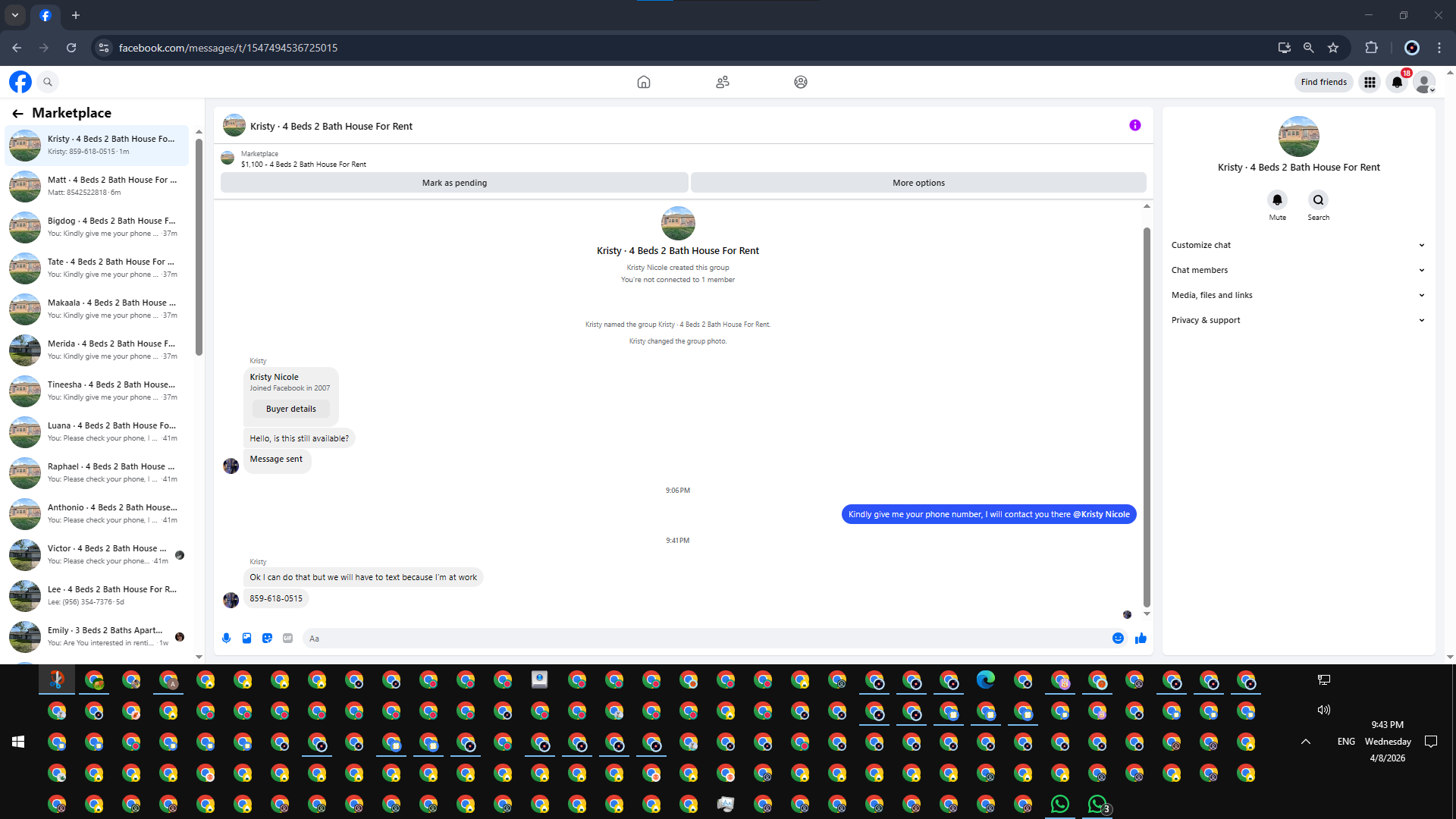Expand Media, files and links section

[x=1298, y=295]
